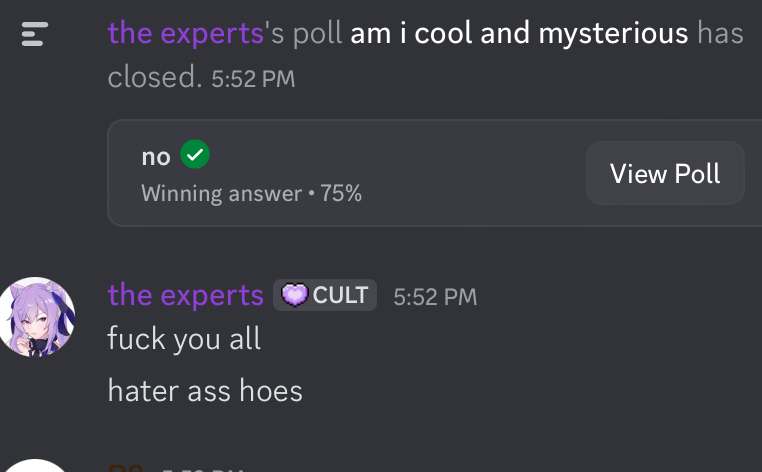Open the "am i cool and mysterious" poll title
Image resolution: width=762 pixels, height=472 pixels.
coord(519,33)
